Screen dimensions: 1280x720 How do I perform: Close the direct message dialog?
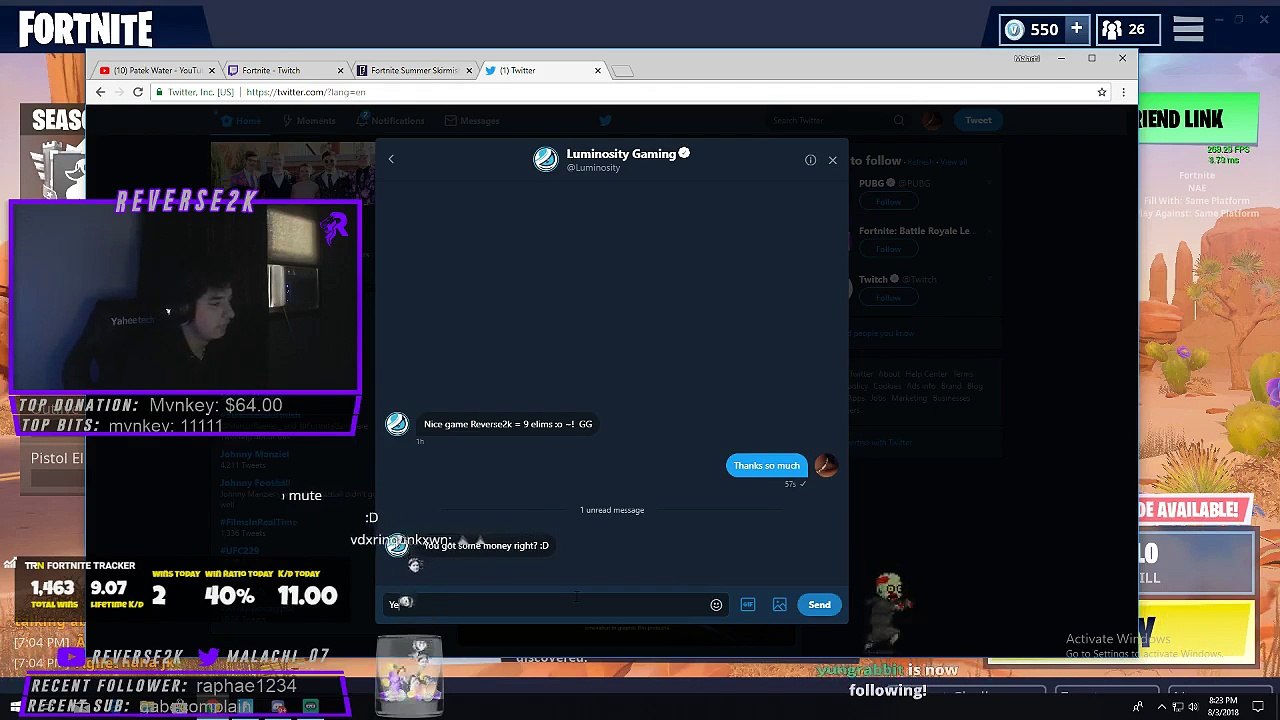coord(832,160)
